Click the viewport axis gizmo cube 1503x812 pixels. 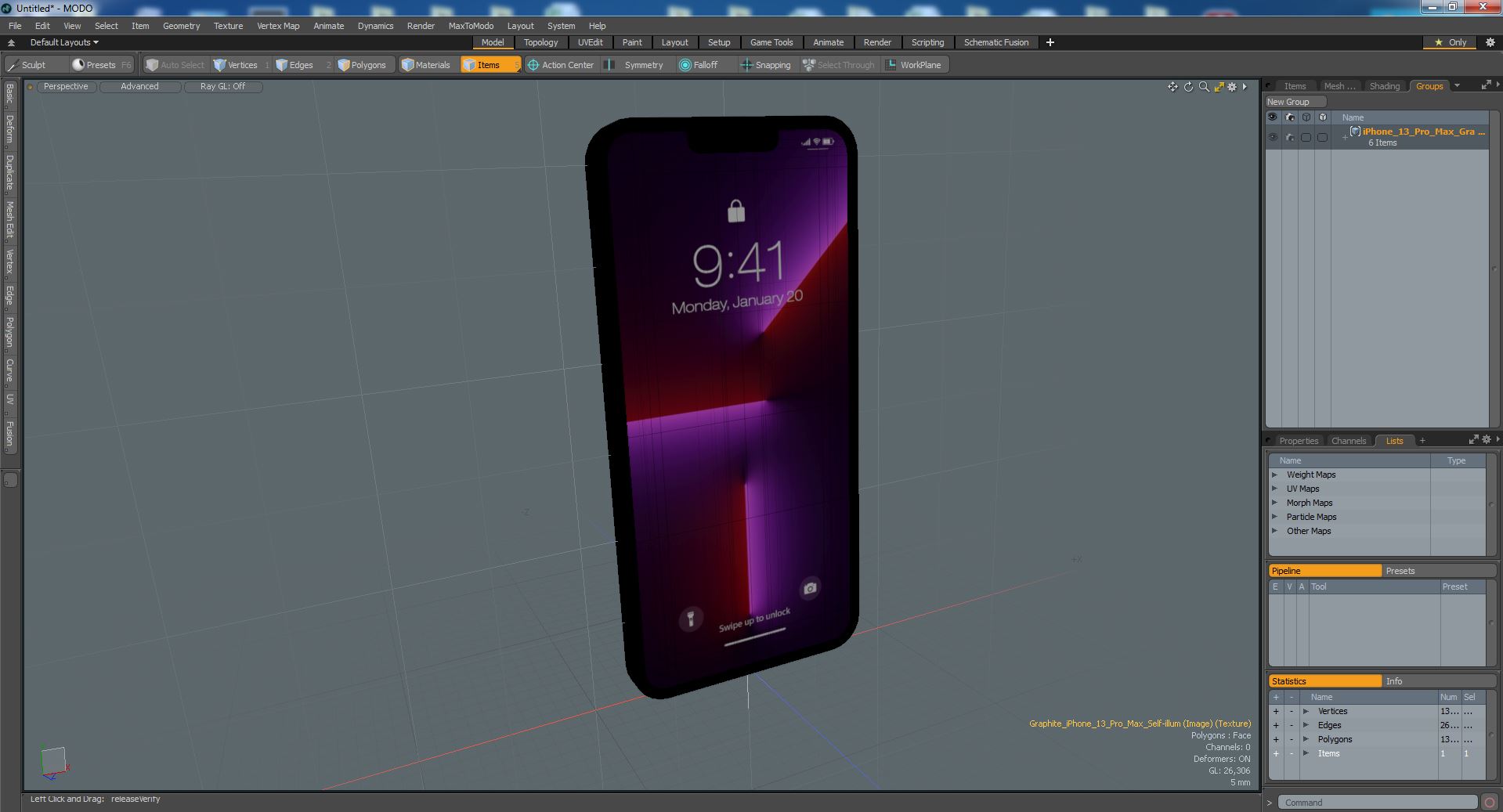[52, 762]
